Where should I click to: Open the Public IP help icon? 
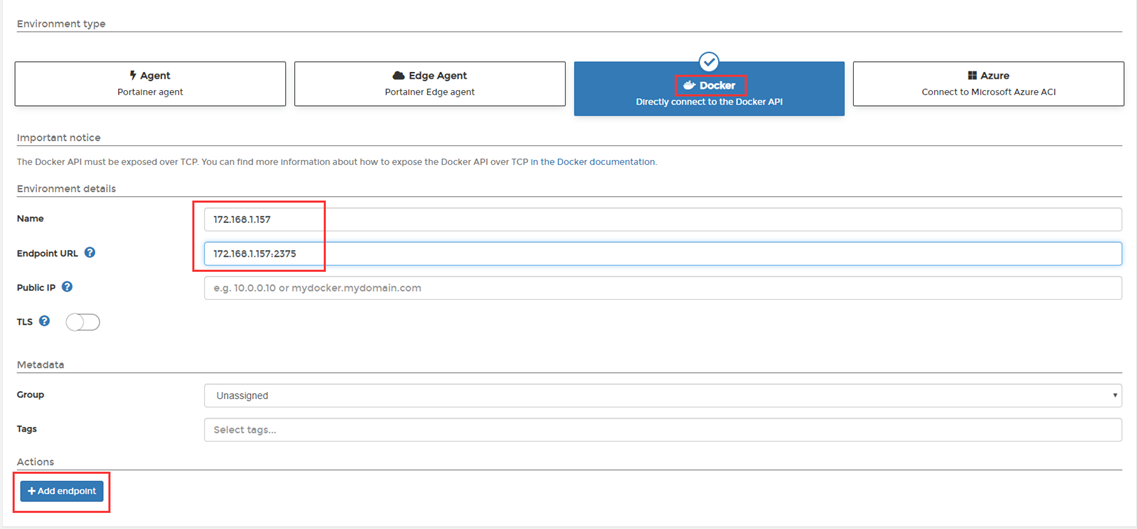click(67, 287)
